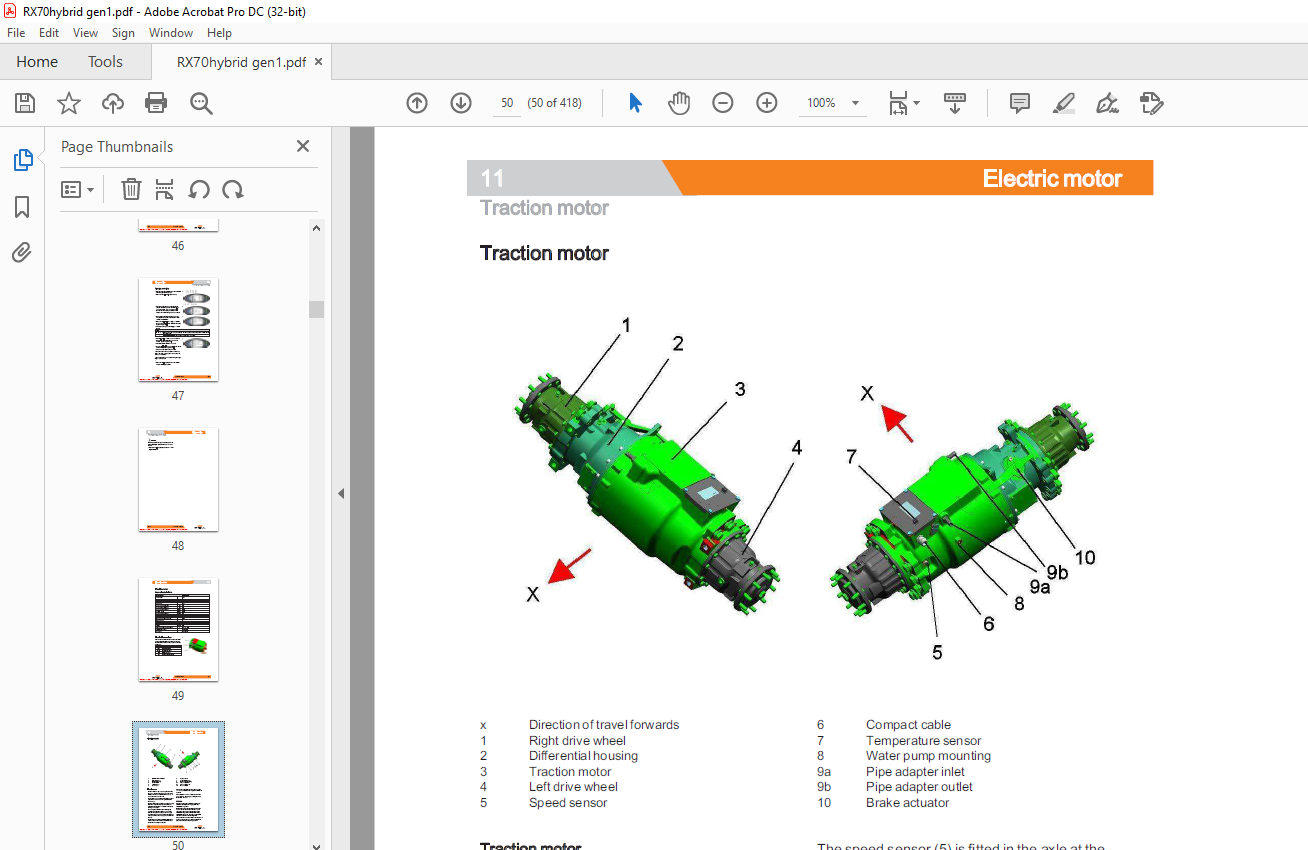Image resolution: width=1308 pixels, height=850 pixels.
Task: Click the scrolling mode toolbar icon
Action: point(955,103)
